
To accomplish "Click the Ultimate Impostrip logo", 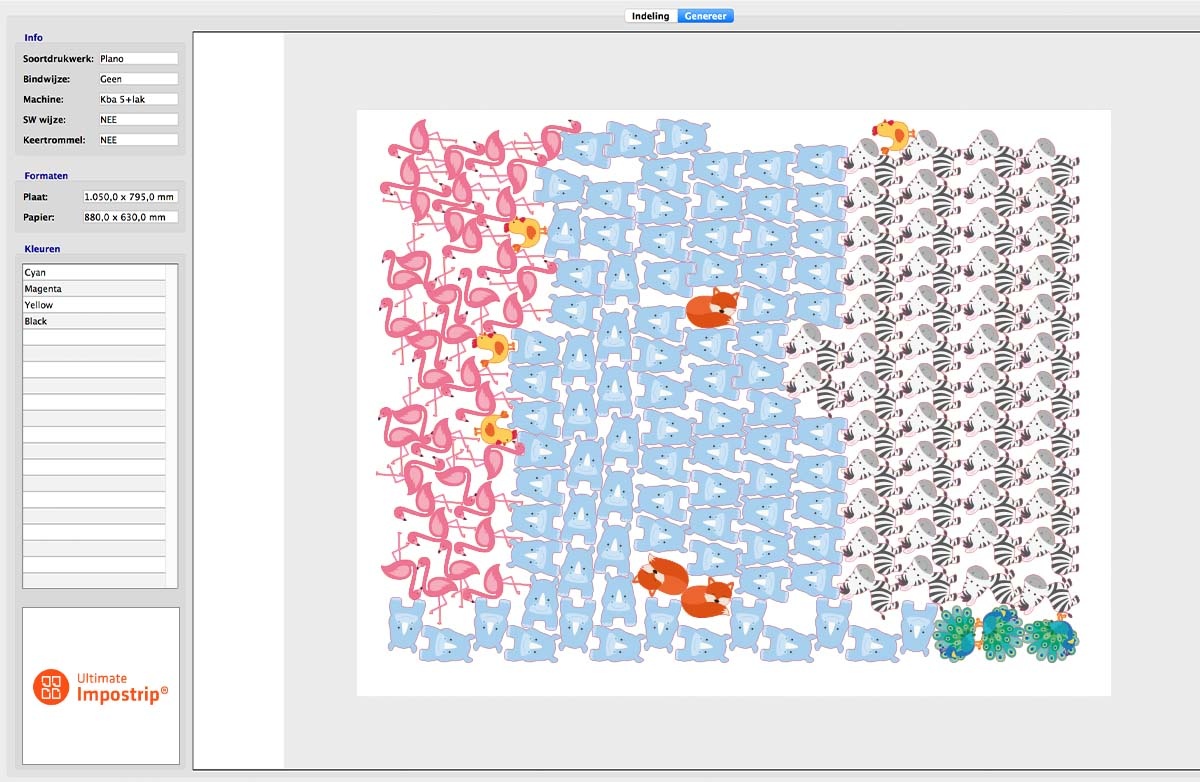I will 101,686.
